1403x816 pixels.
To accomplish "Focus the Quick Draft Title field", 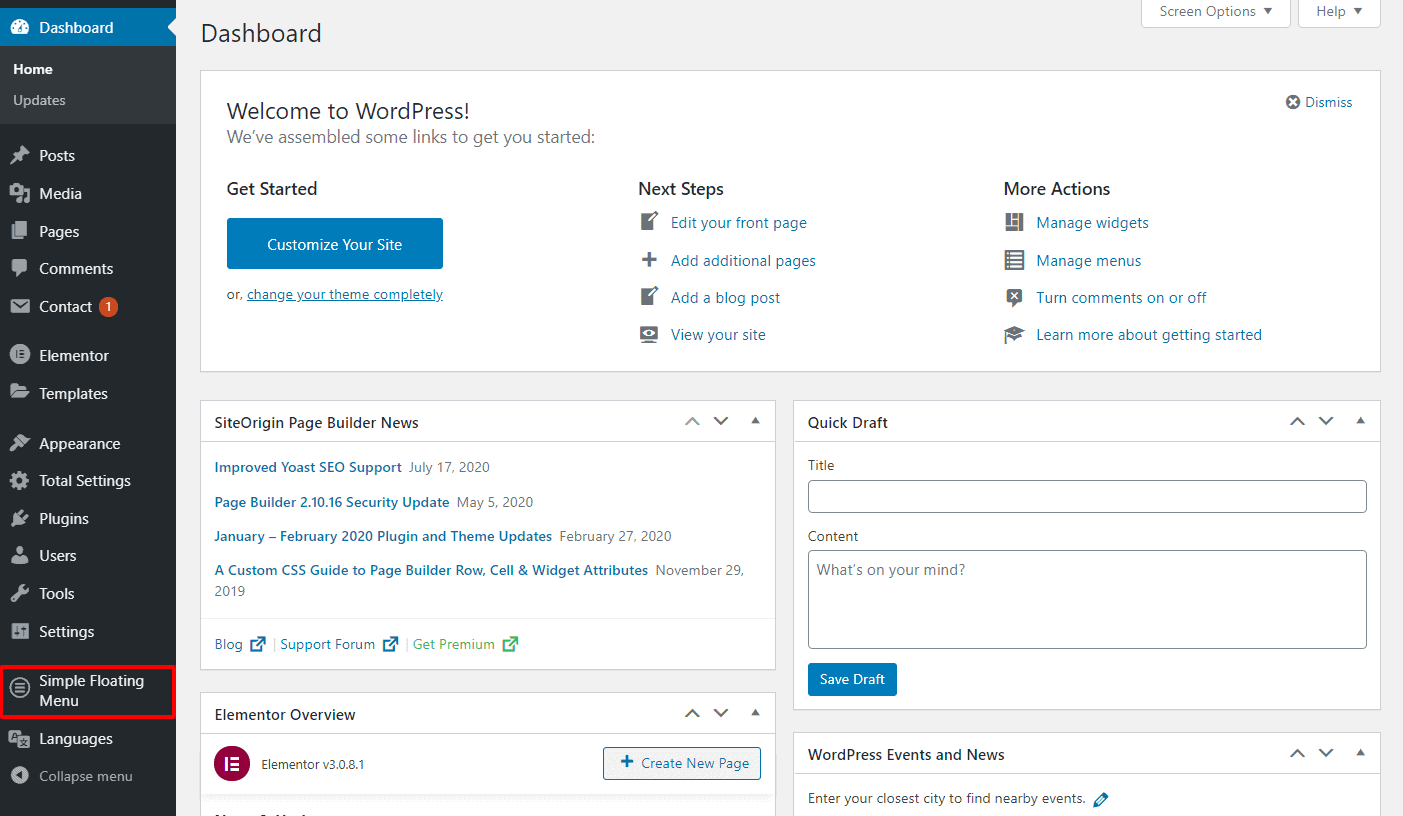I will (1087, 496).
